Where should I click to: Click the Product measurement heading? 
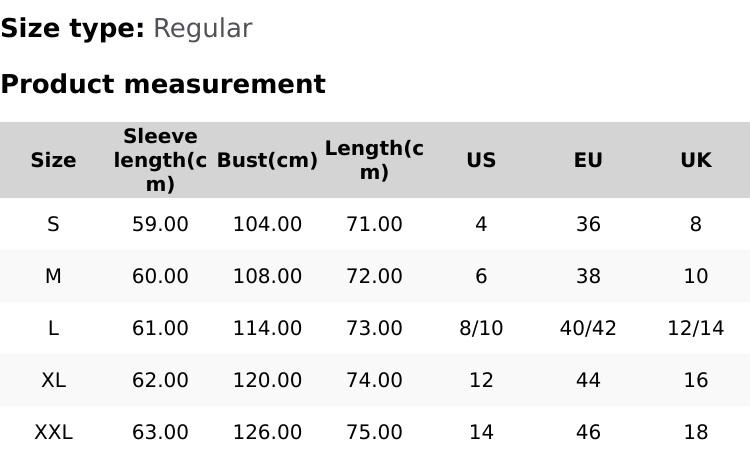click(x=163, y=84)
